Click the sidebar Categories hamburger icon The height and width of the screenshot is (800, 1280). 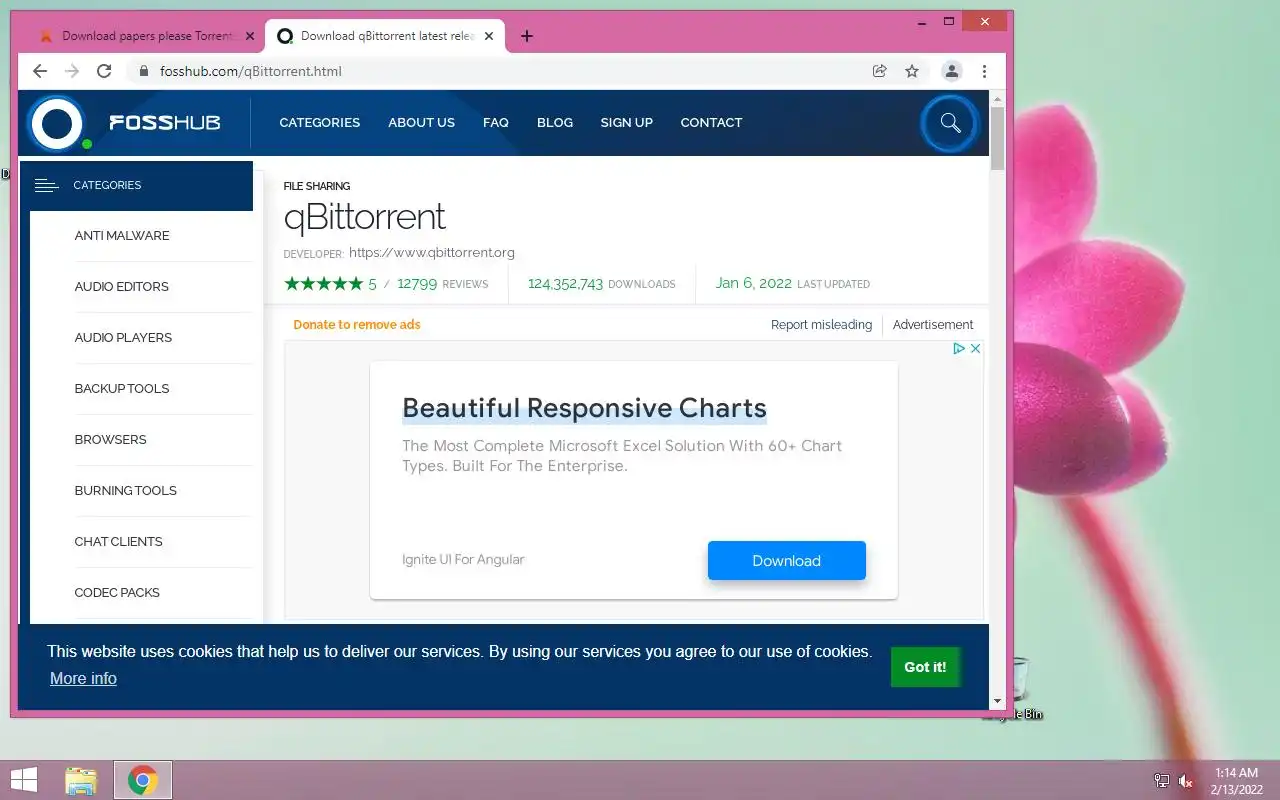click(x=46, y=185)
